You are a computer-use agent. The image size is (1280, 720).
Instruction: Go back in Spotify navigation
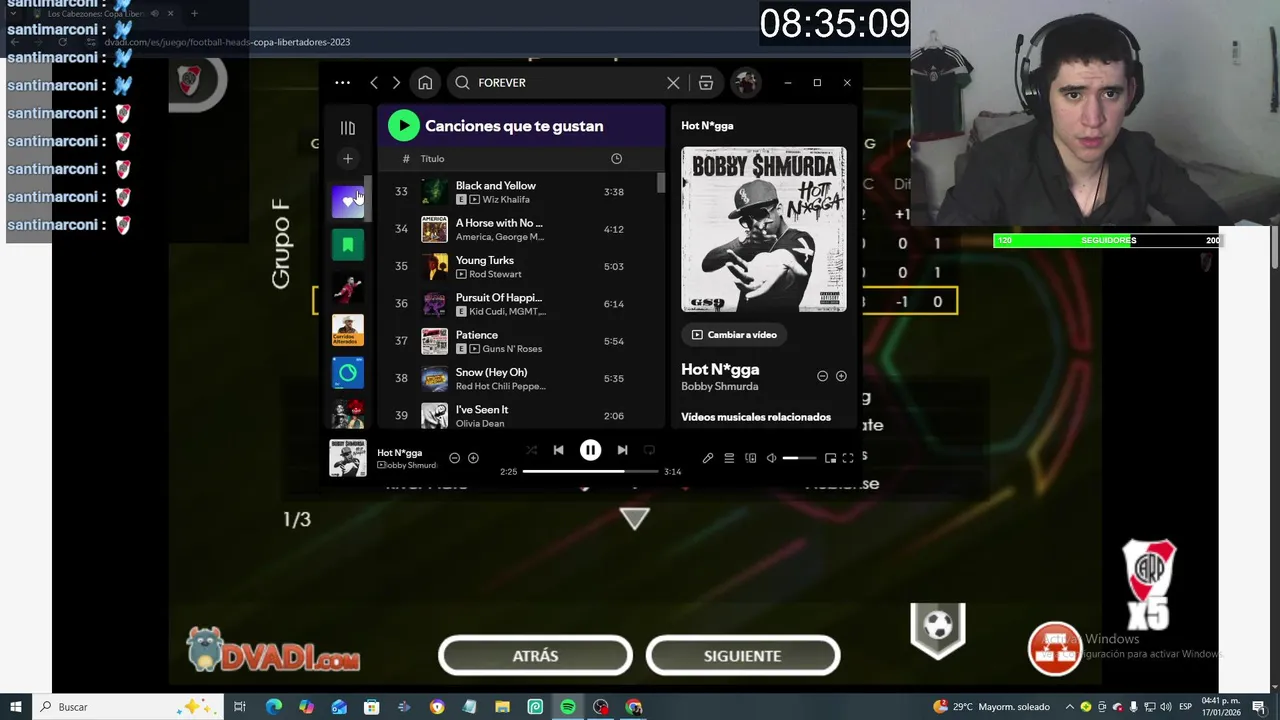(374, 83)
